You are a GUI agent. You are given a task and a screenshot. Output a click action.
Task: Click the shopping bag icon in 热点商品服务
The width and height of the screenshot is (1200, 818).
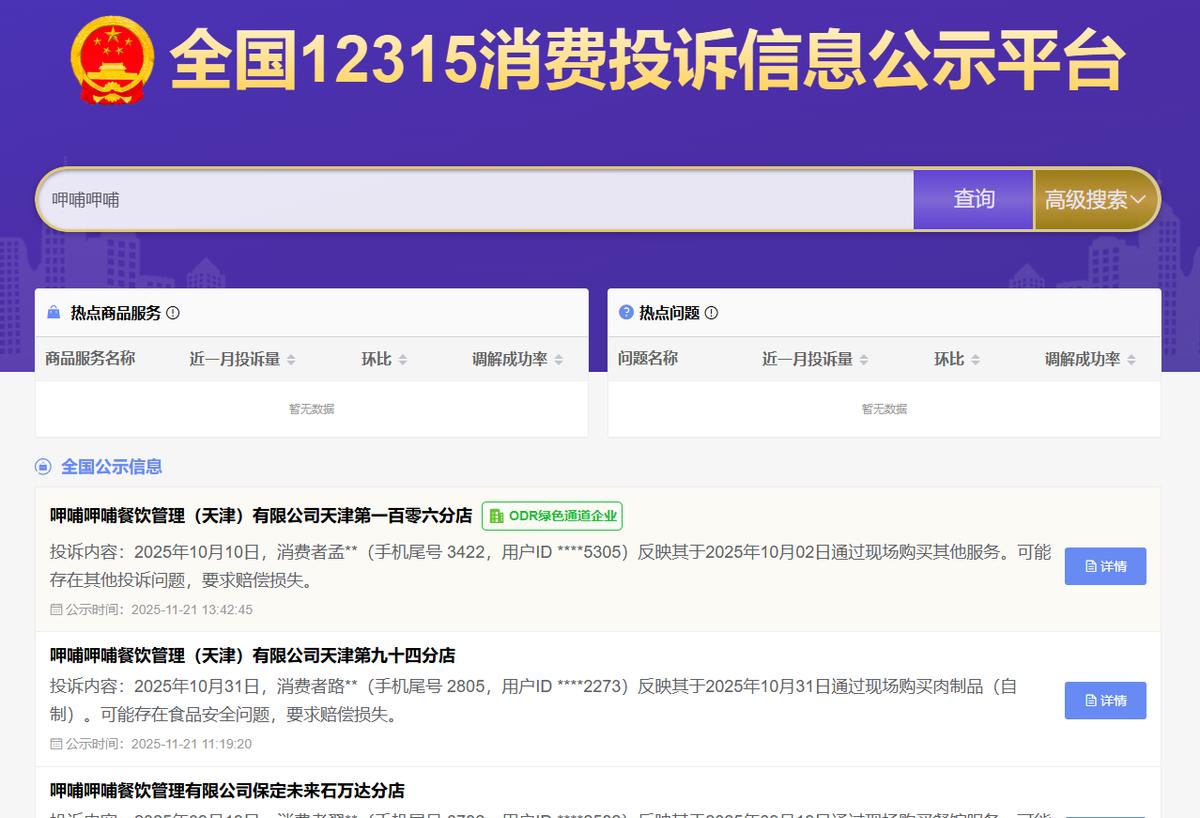pyautogui.click(x=54, y=313)
